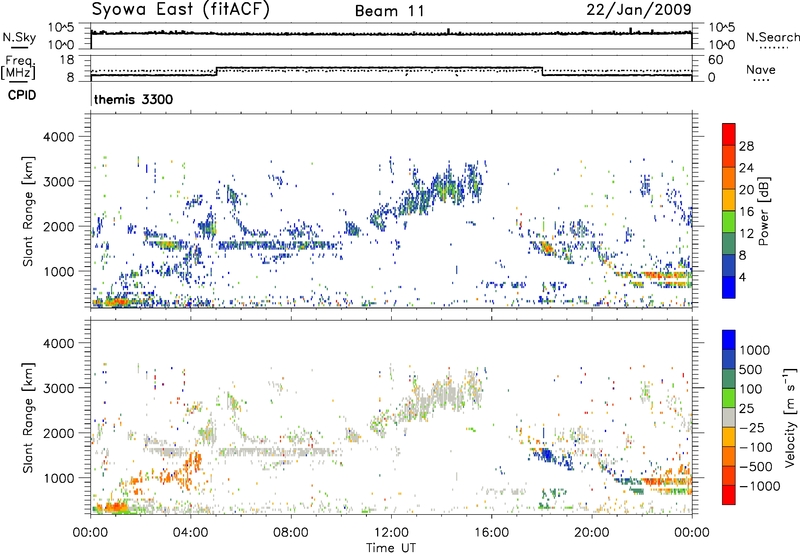Click the power colorbar label '28'

(x=746, y=146)
